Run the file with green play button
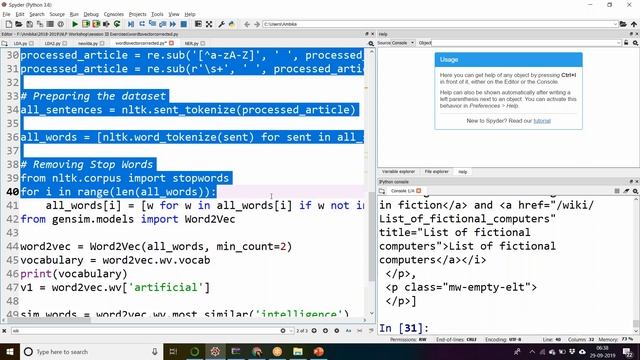This screenshot has width=640, height=360. (75, 24)
